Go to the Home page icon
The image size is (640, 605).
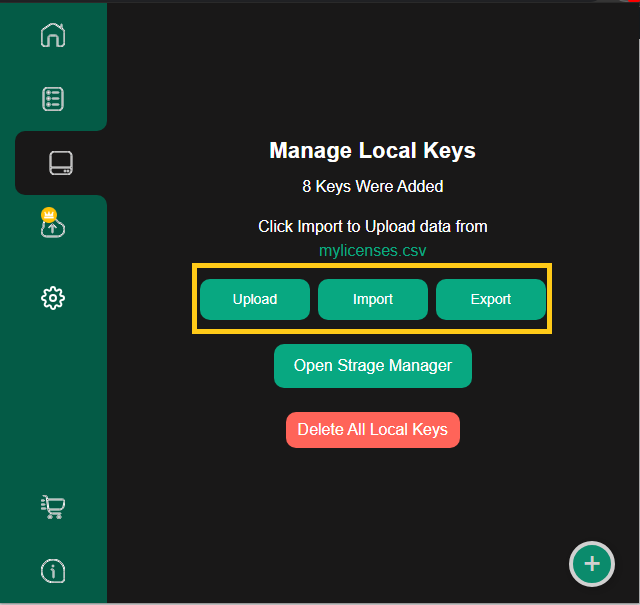click(53, 35)
